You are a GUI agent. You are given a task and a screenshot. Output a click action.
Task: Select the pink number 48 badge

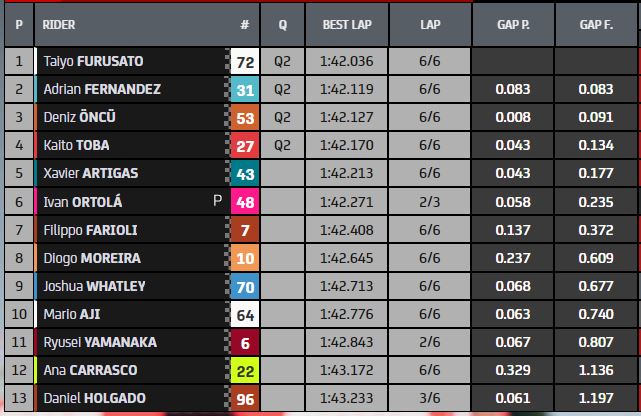(245, 201)
